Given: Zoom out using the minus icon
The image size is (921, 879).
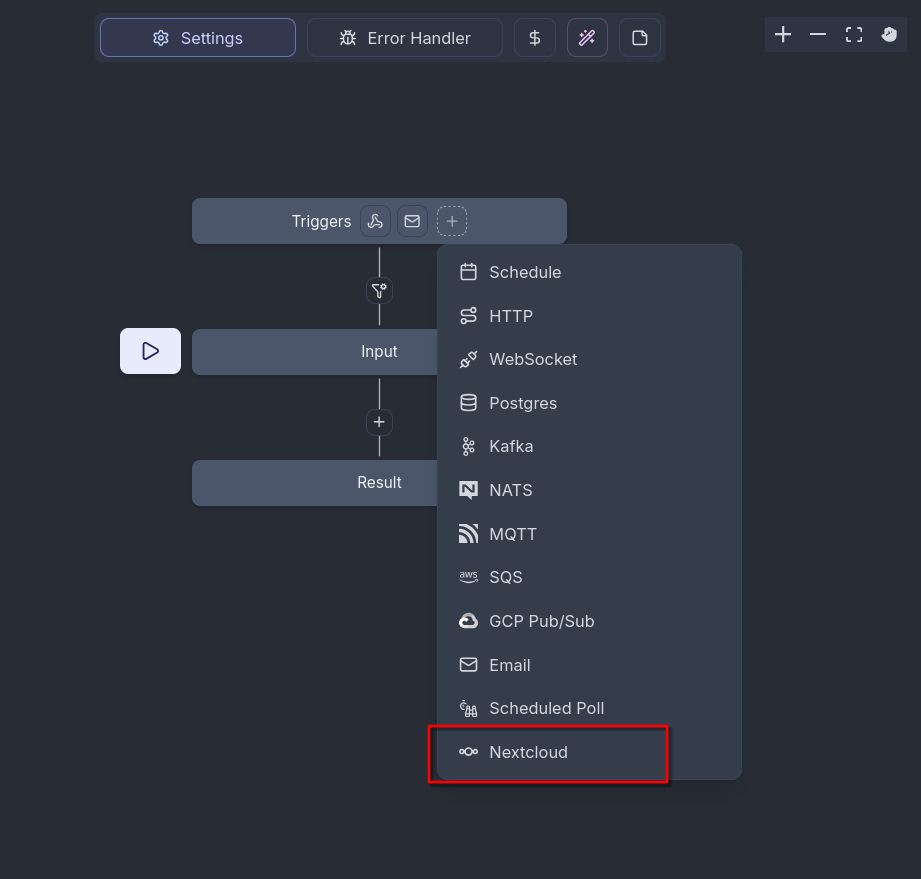Looking at the screenshot, I should [x=818, y=34].
